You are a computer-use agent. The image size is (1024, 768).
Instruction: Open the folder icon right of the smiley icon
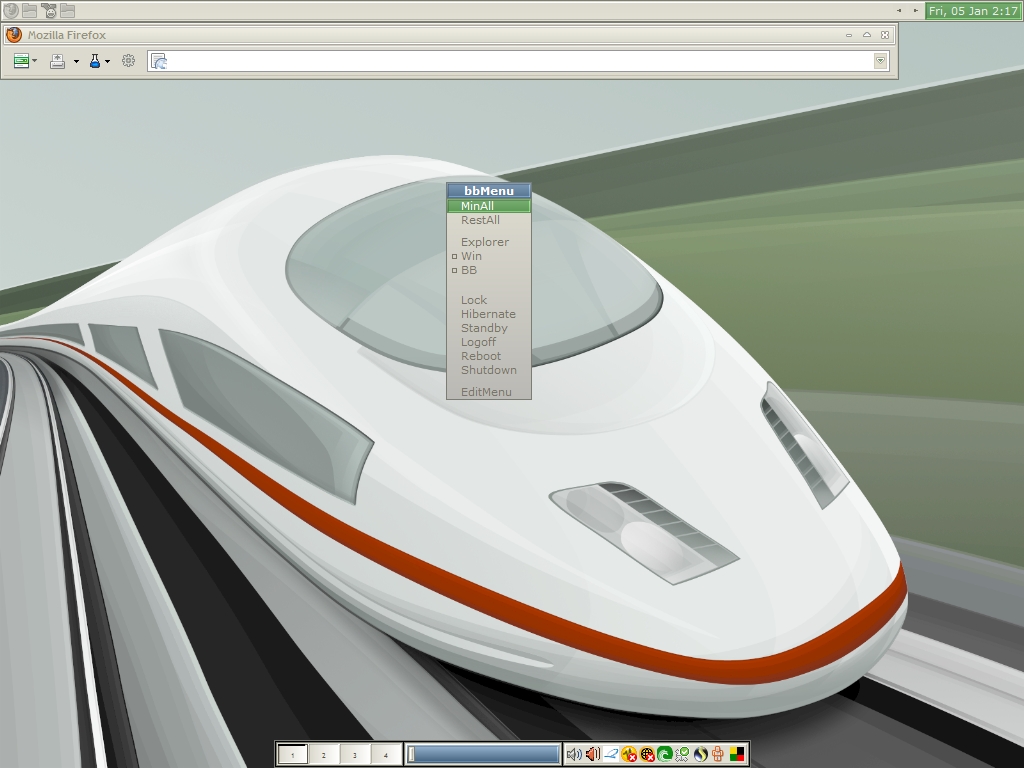(x=67, y=10)
